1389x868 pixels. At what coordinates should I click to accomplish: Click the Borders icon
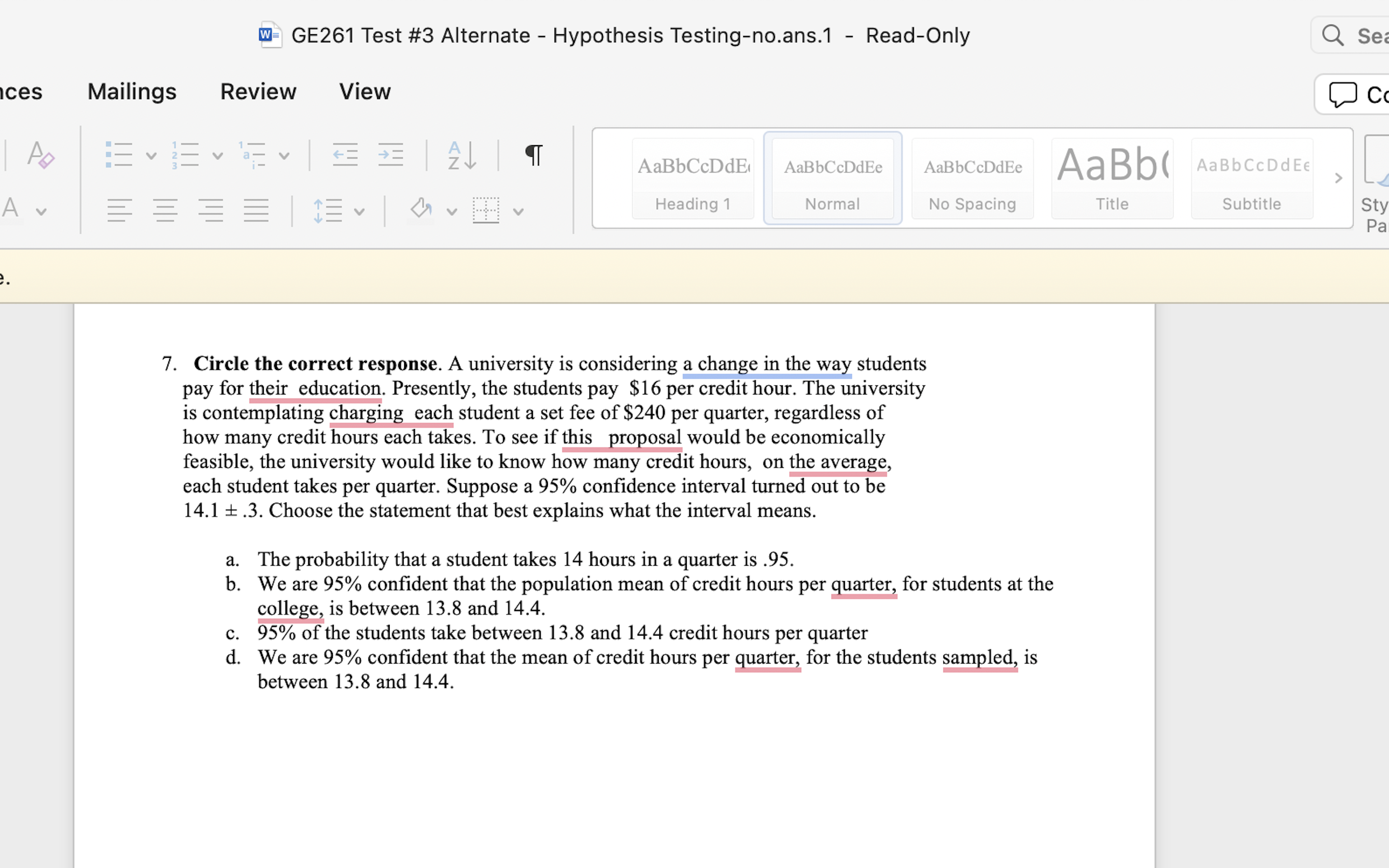pos(486,211)
